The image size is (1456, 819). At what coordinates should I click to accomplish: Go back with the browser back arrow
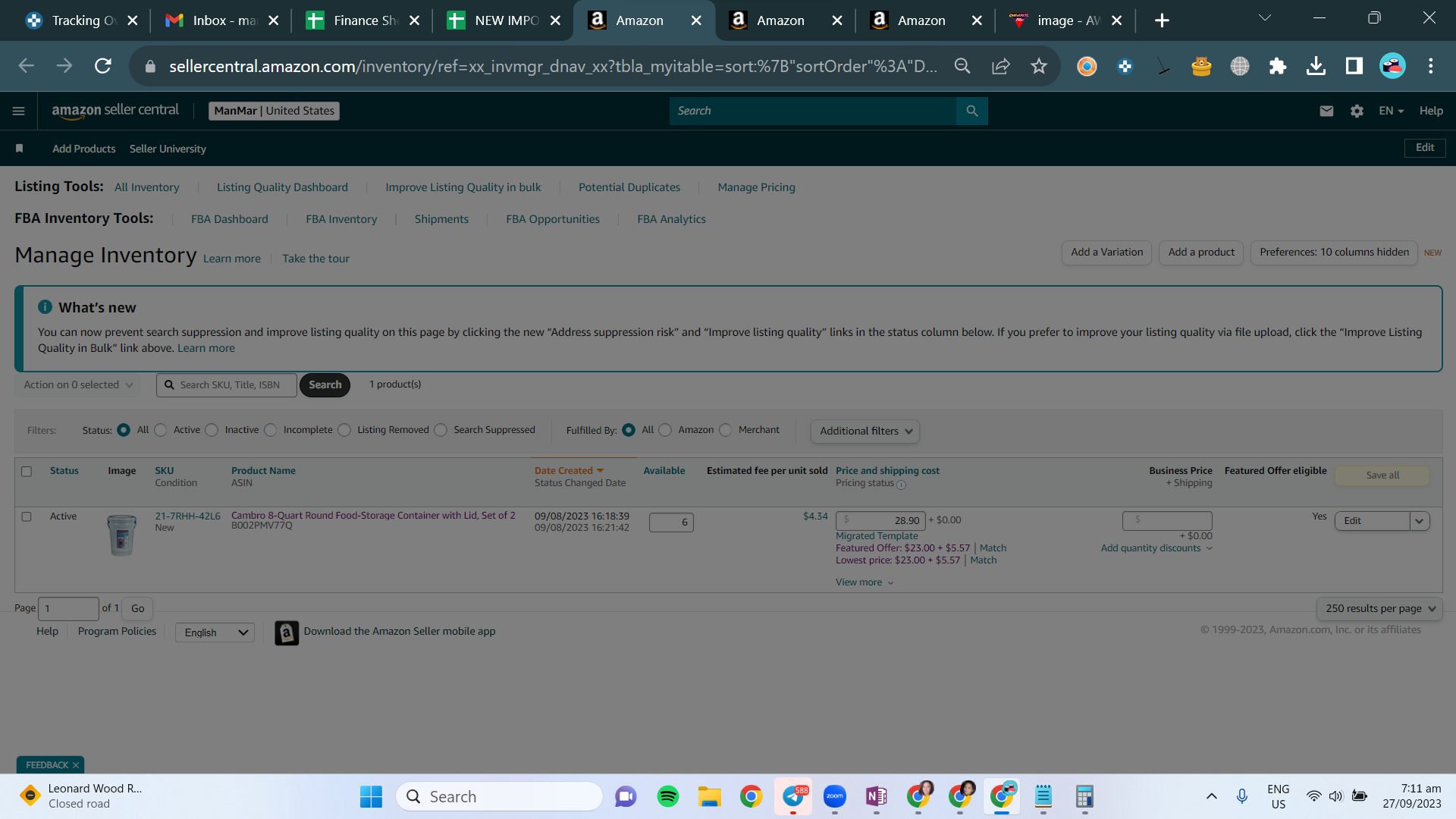(27, 66)
